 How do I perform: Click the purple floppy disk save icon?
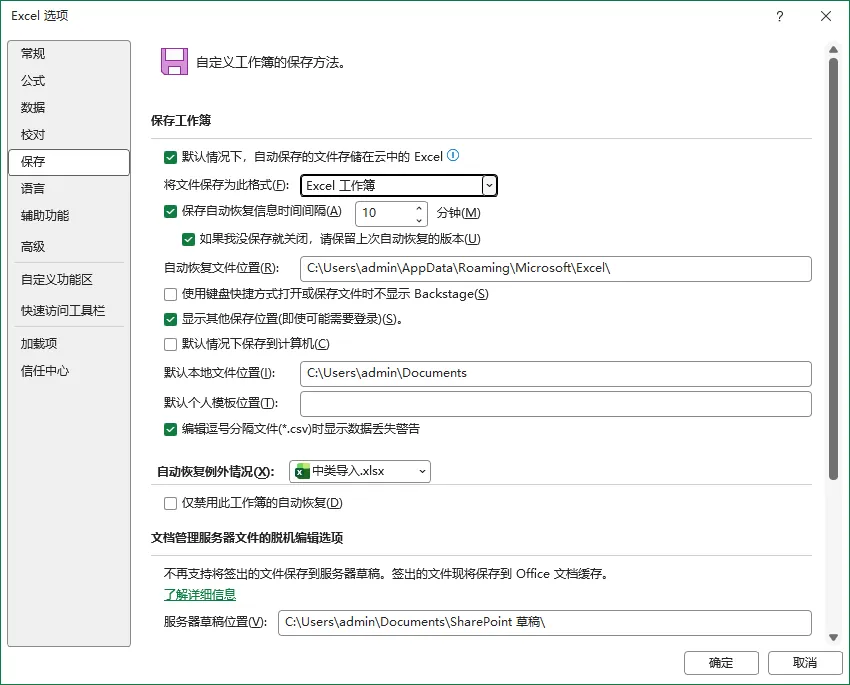(x=174, y=61)
